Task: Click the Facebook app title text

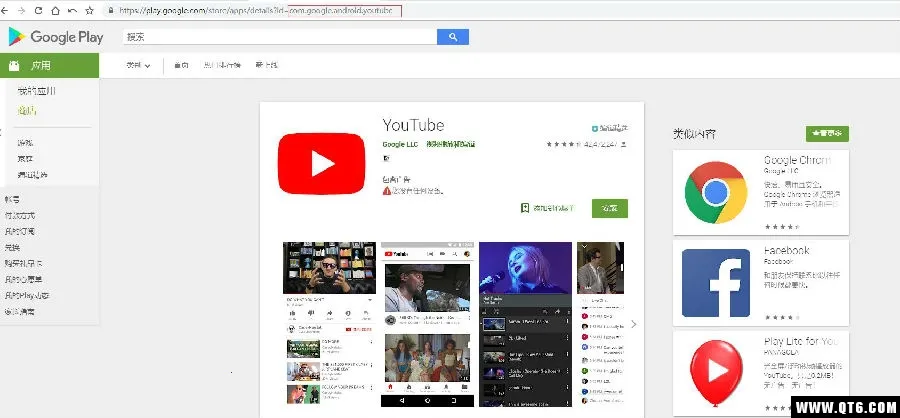Action: (x=786, y=250)
